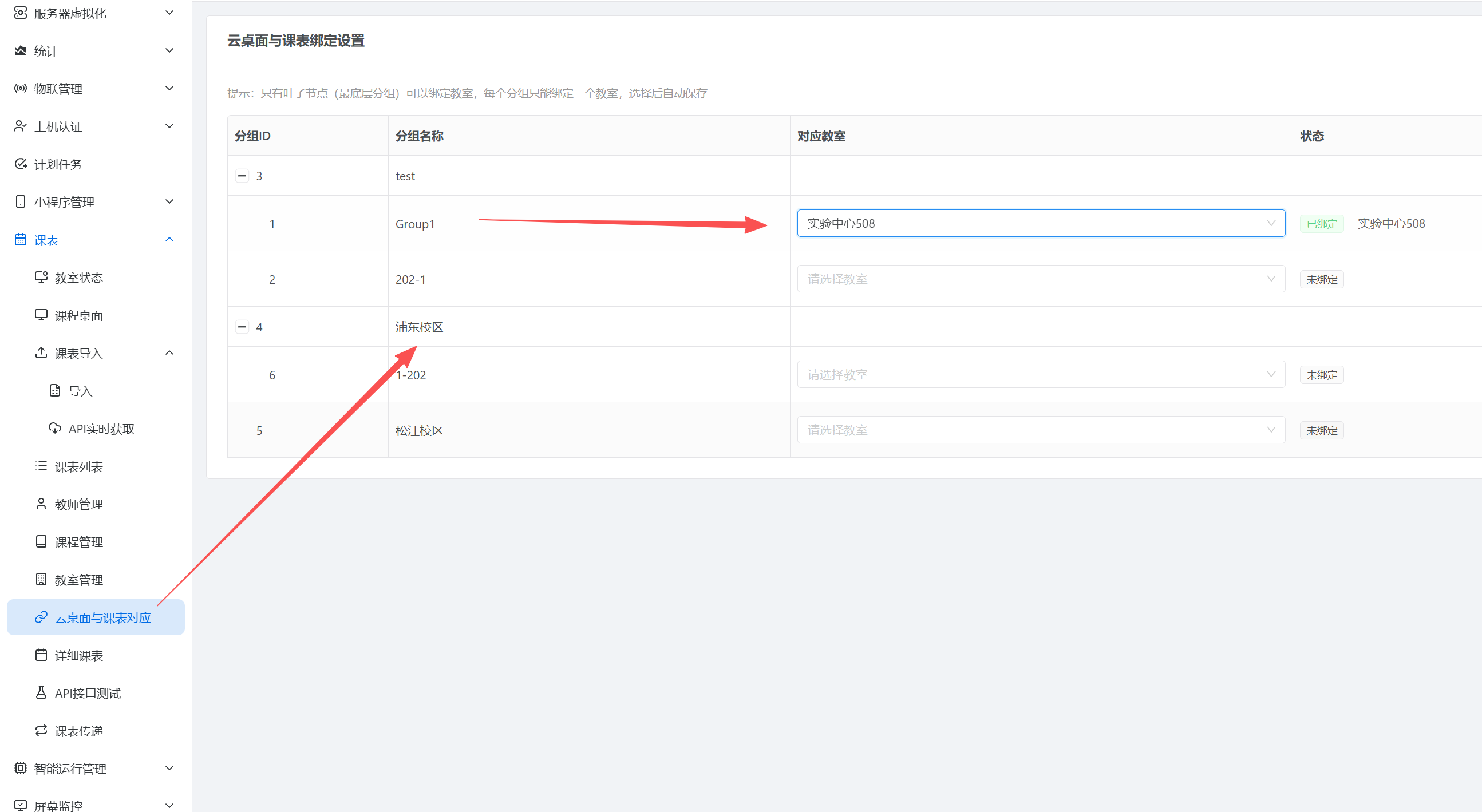Open the classroom dropdown for 松江校区
The height and width of the screenshot is (812, 1482).
click(x=1040, y=430)
